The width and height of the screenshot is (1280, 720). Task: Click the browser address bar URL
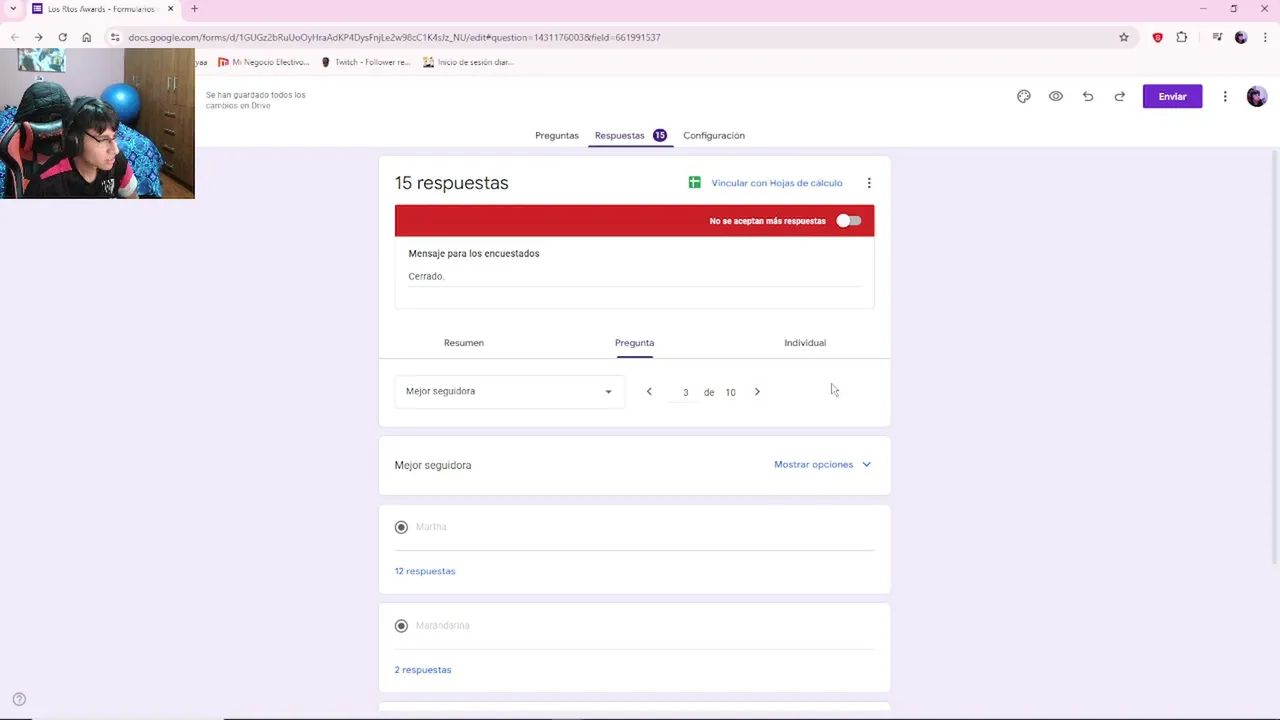point(394,37)
